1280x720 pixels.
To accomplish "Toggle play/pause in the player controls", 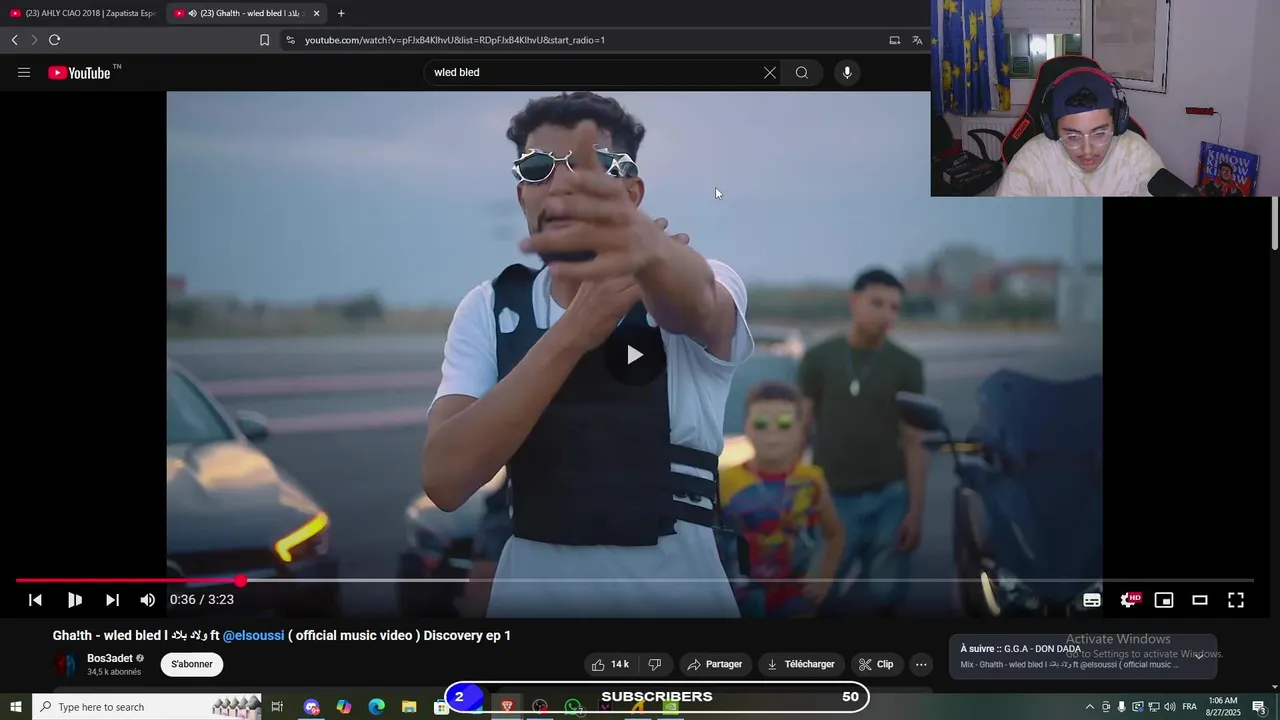I will [74, 600].
